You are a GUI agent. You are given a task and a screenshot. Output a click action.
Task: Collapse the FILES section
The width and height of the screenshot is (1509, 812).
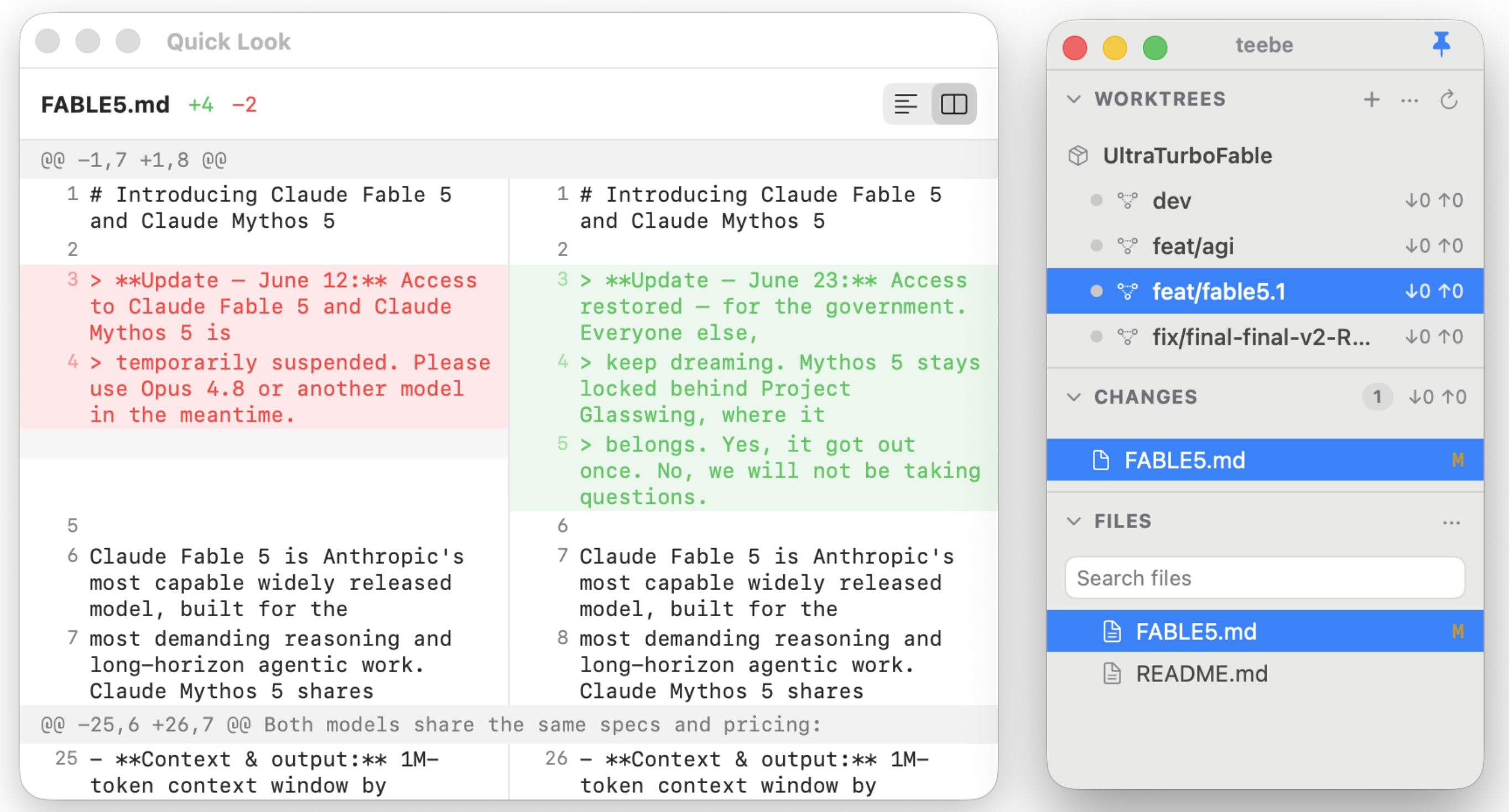coord(1074,521)
